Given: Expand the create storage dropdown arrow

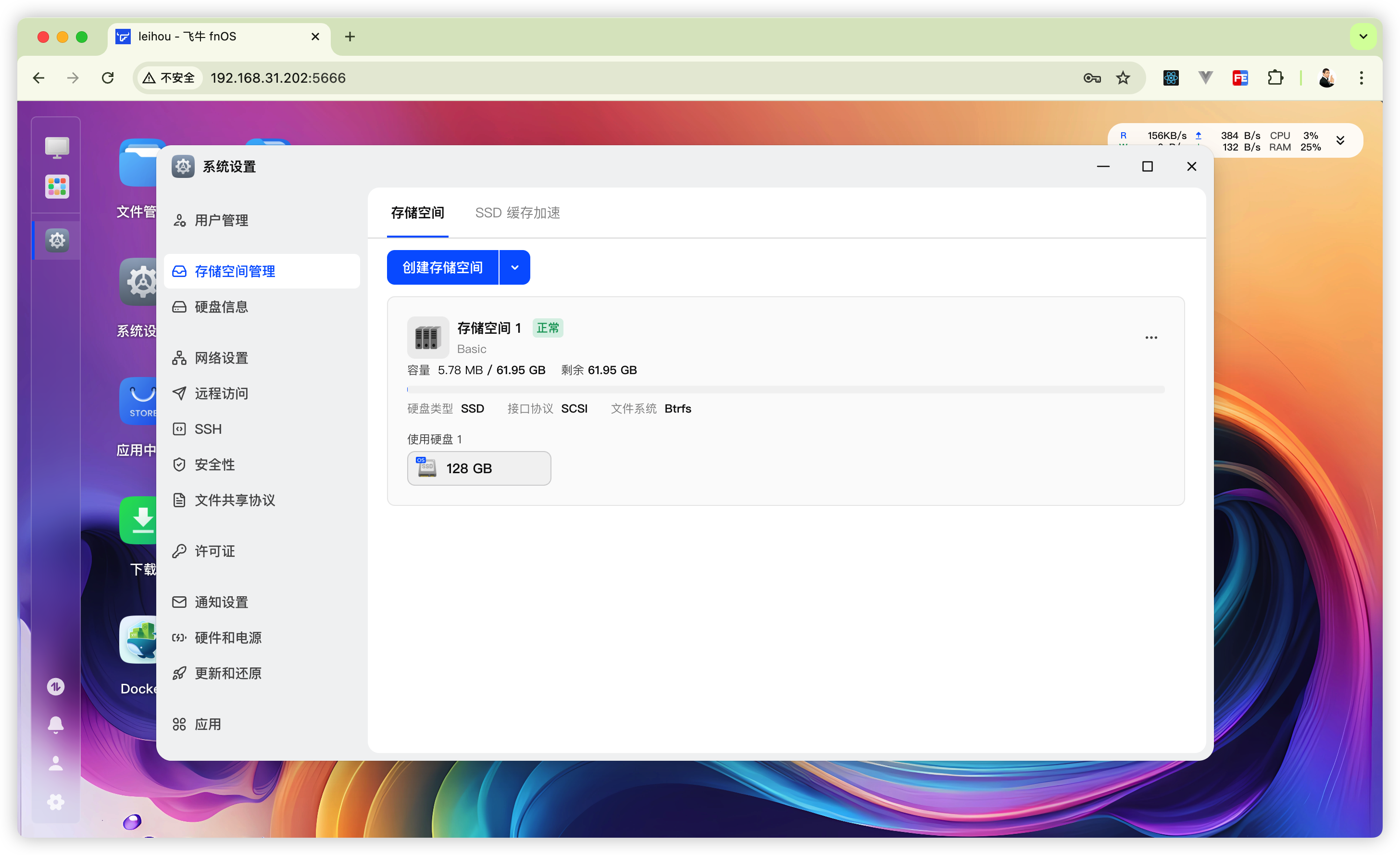Looking at the screenshot, I should point(515,267).
